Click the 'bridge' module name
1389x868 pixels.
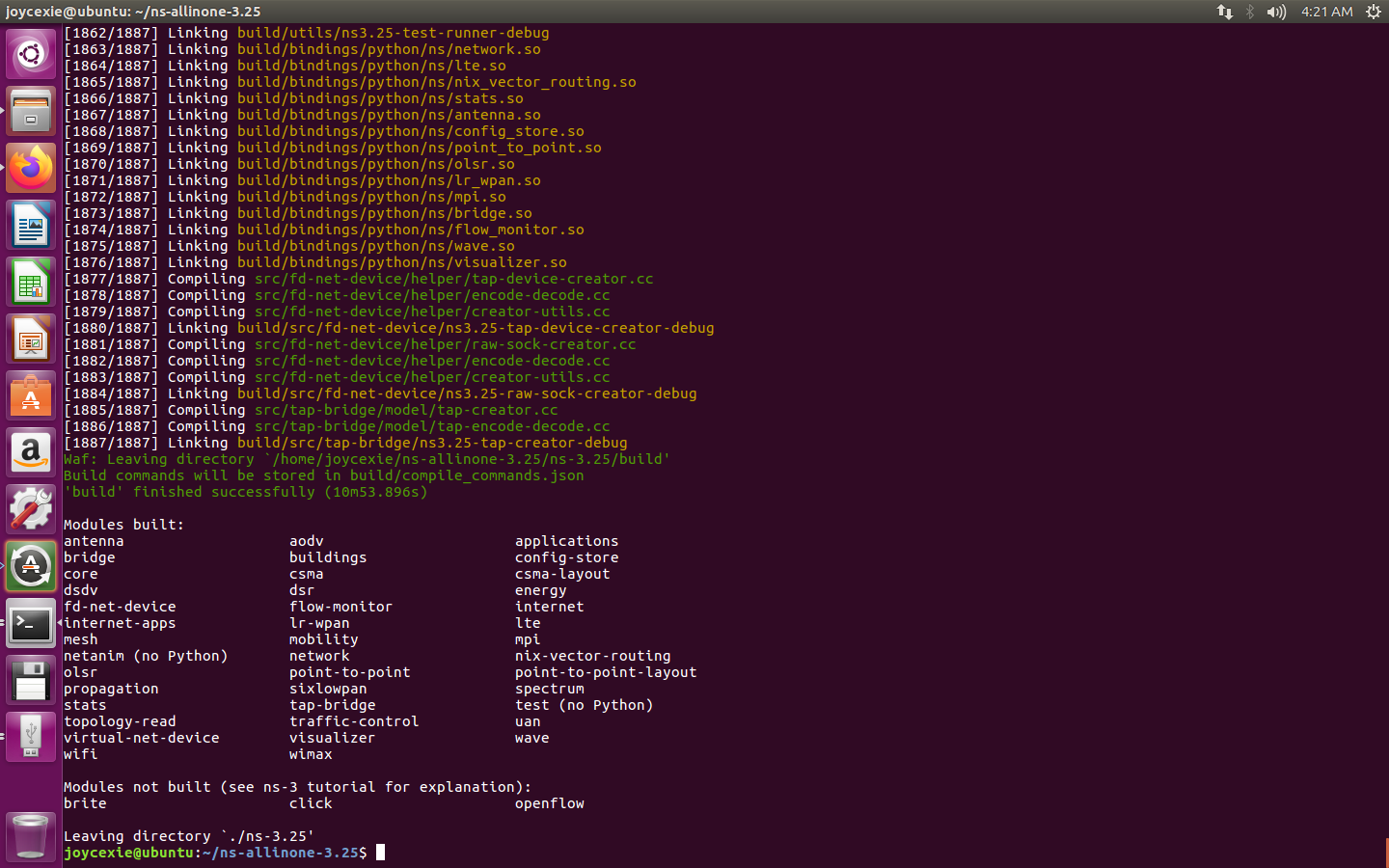coord(90,557)
